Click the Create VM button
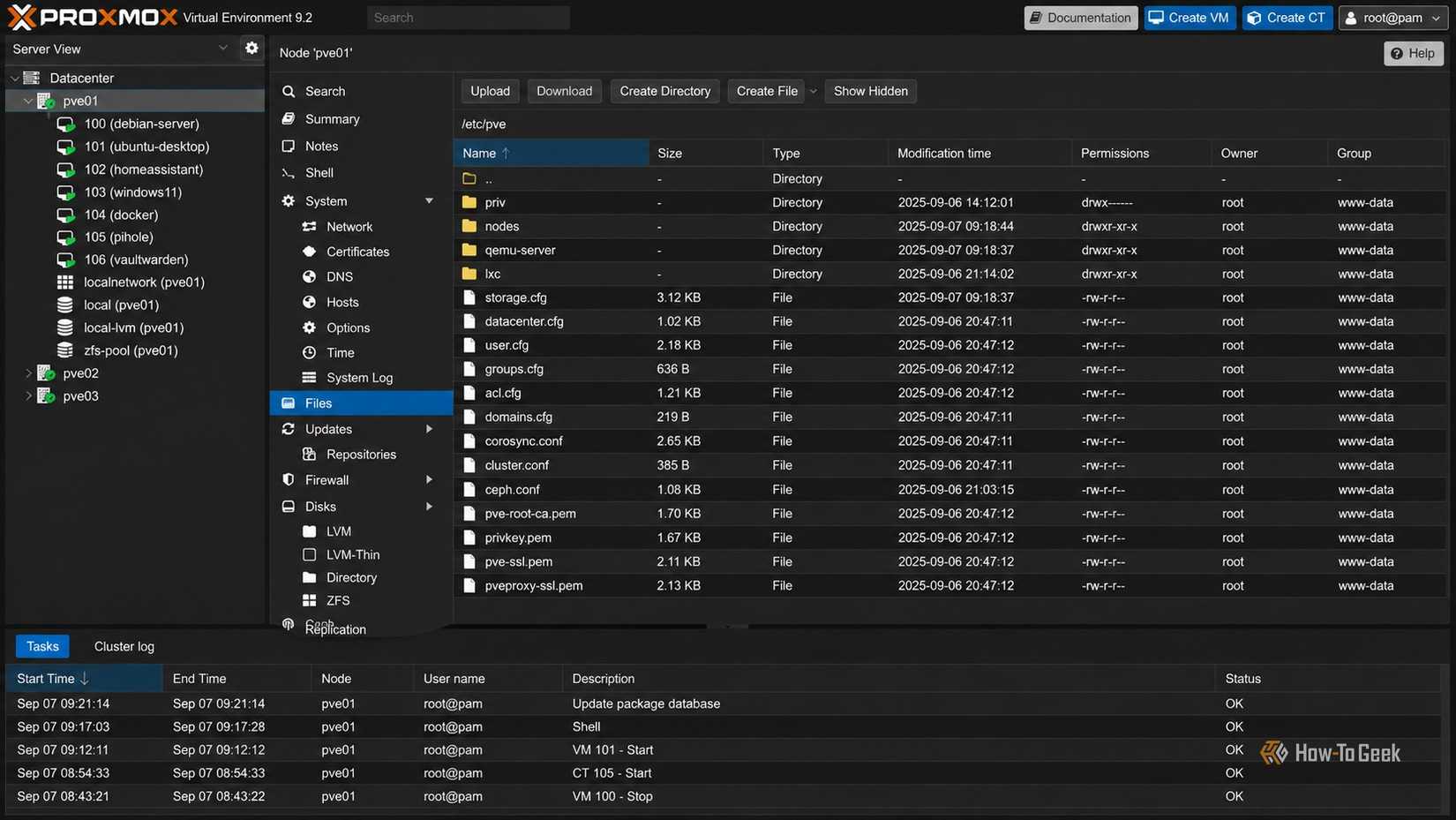Image resolution: width=1456 pixels, height=820 pixels. click(1189, 18)
